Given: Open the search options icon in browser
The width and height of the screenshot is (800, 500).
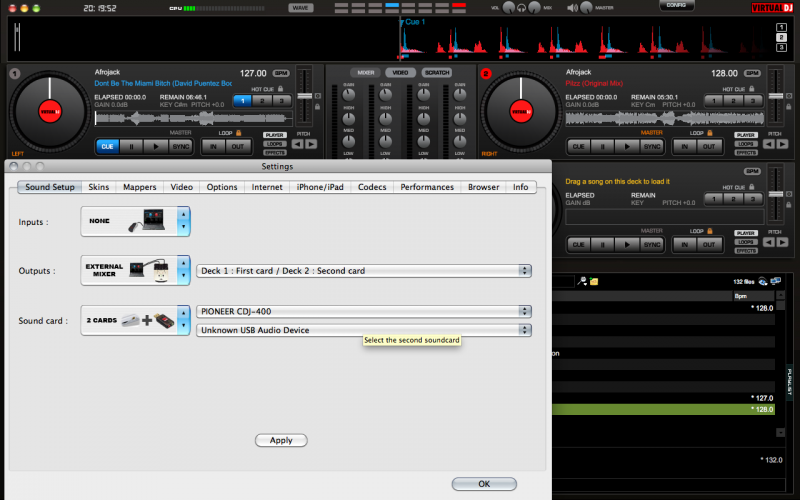Looking at the screenshot, I should pos(582,281).
